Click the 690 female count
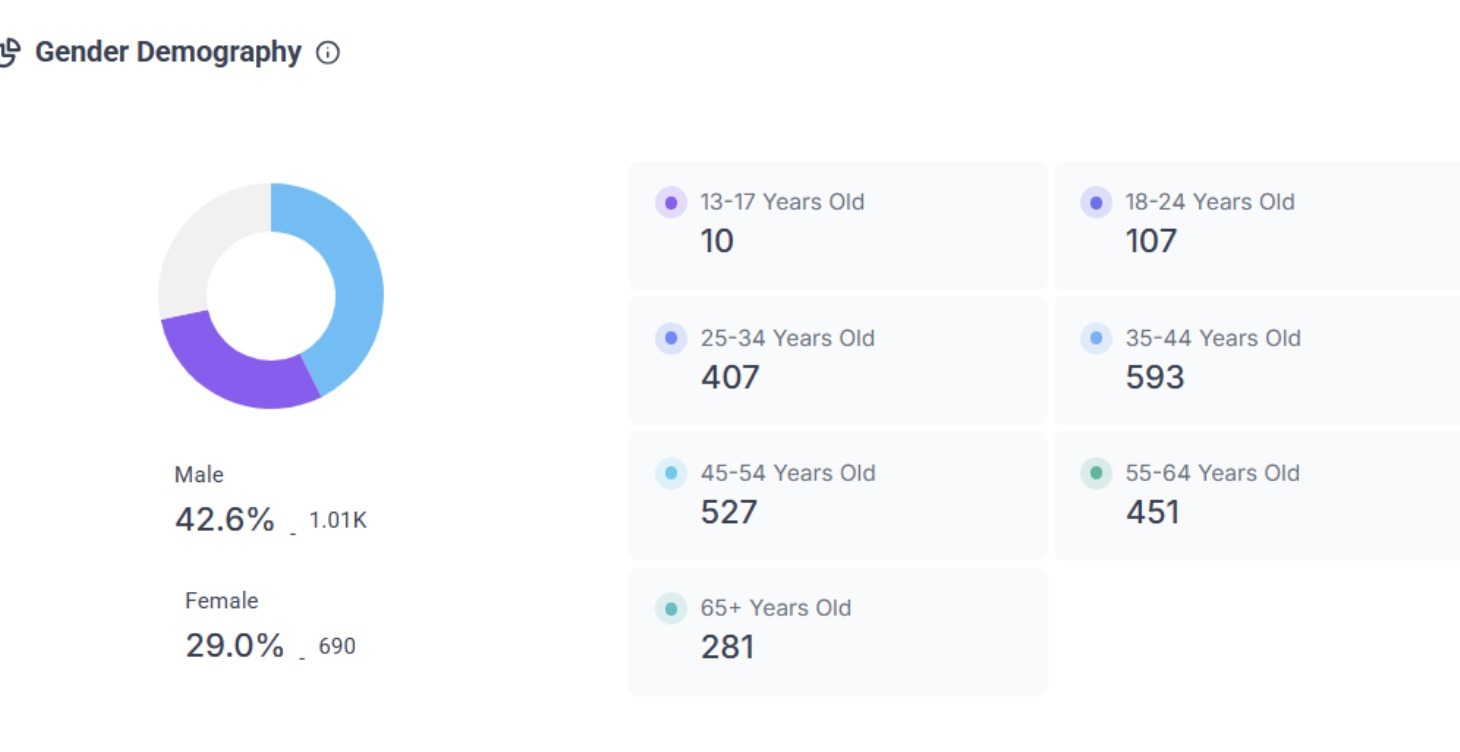Viewport: 1460px width, 752px height. click(337, 647)
